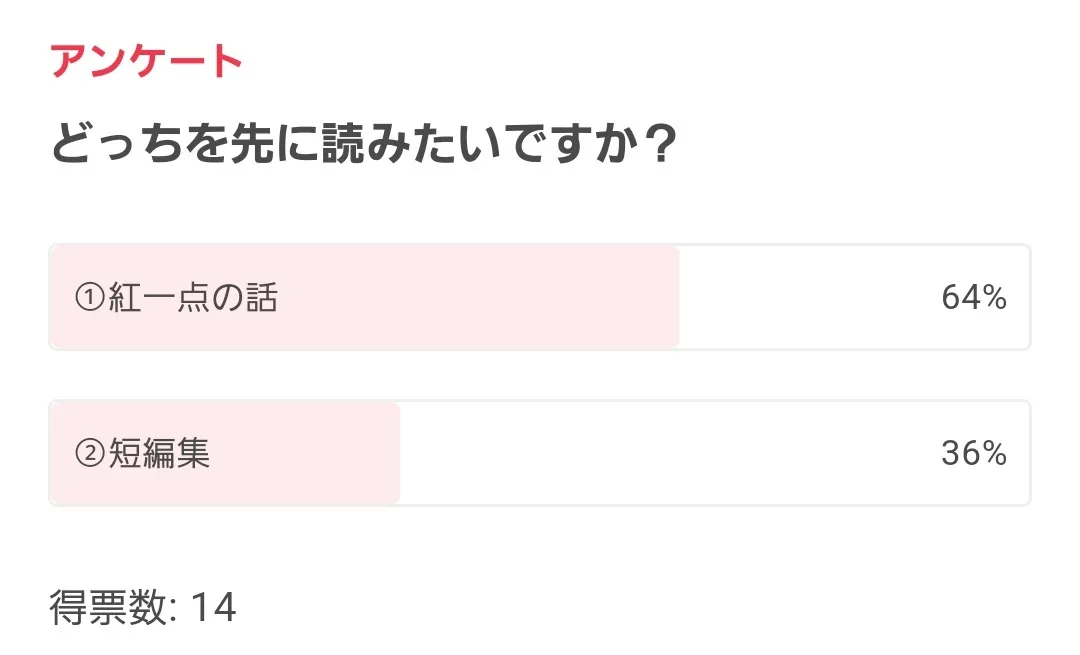The width and height of the screenshot is (1080, 655).
Task: Click the circled ② number icon
Action: coord(91,455)
